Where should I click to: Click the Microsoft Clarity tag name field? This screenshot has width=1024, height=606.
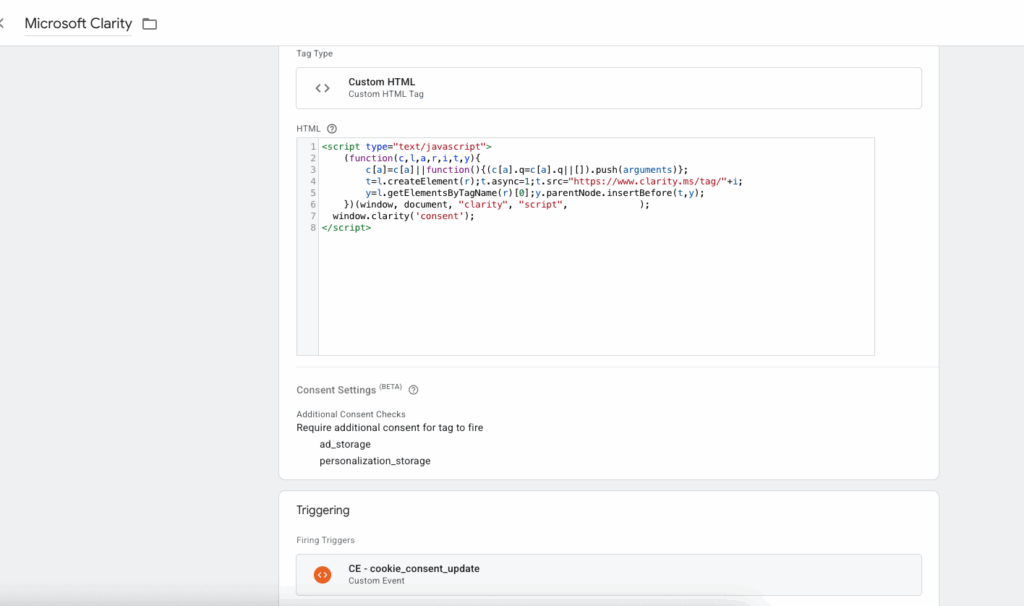[x=78, y=24]
